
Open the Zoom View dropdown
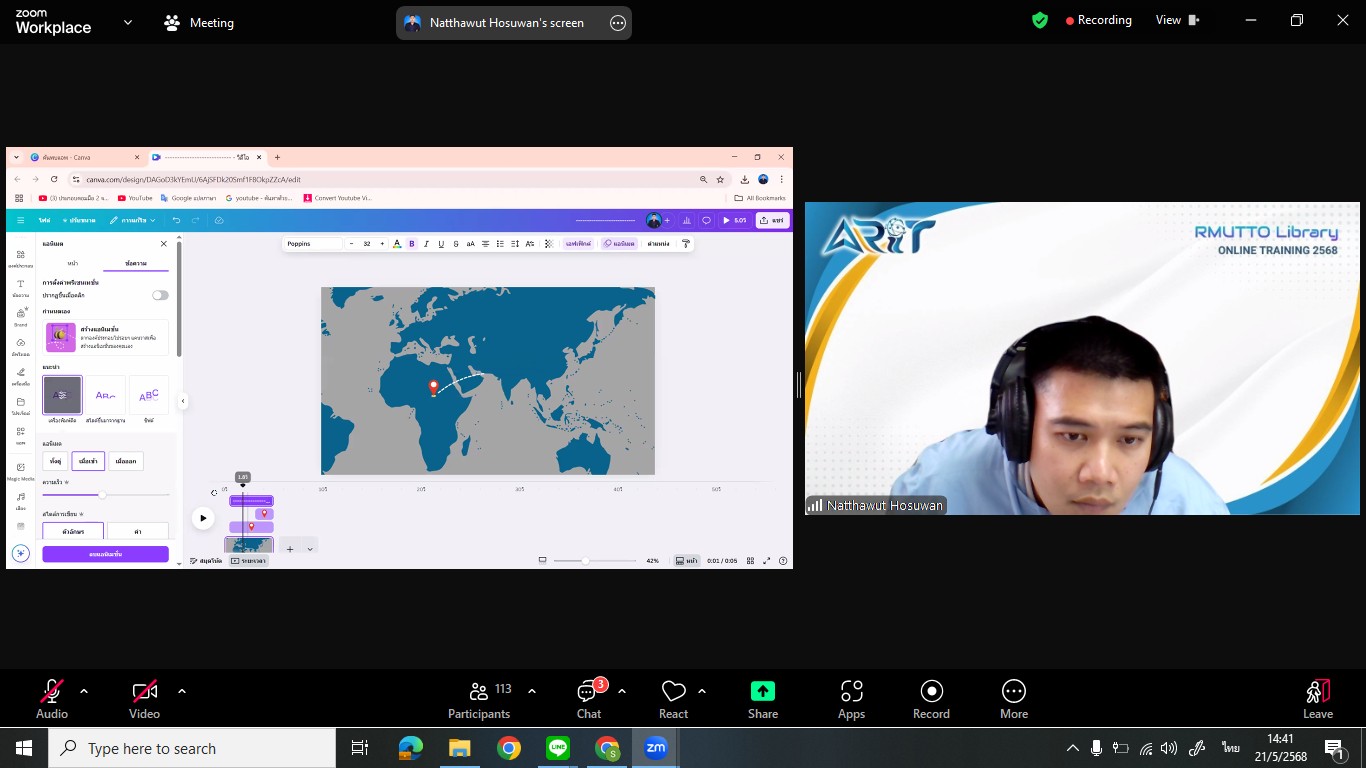[x=1177, y=20]
